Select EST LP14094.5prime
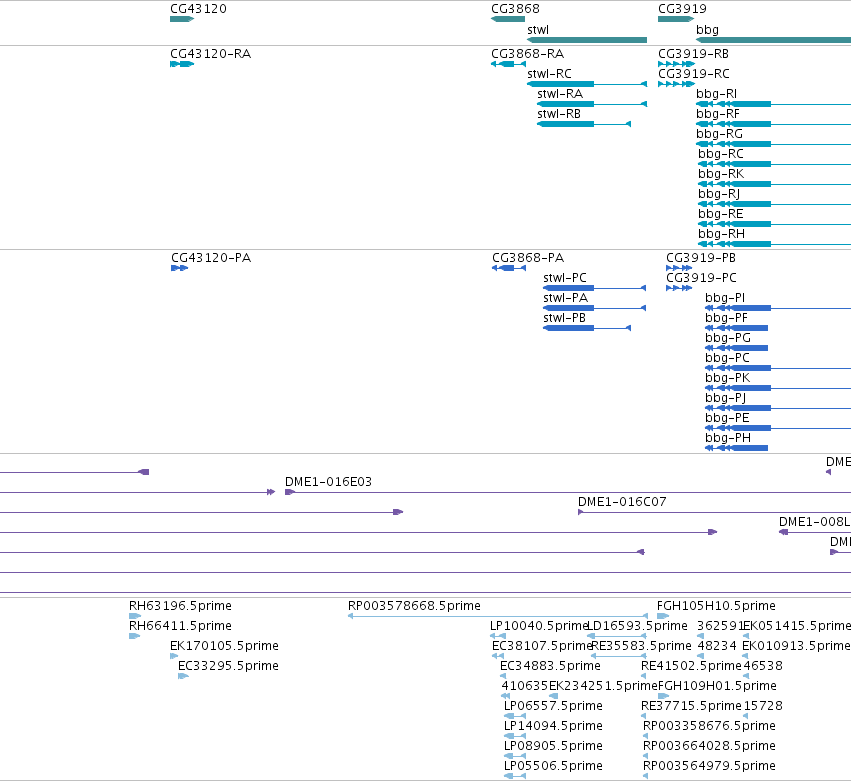Viewport: 851px width, 781px height. point(515,736)
